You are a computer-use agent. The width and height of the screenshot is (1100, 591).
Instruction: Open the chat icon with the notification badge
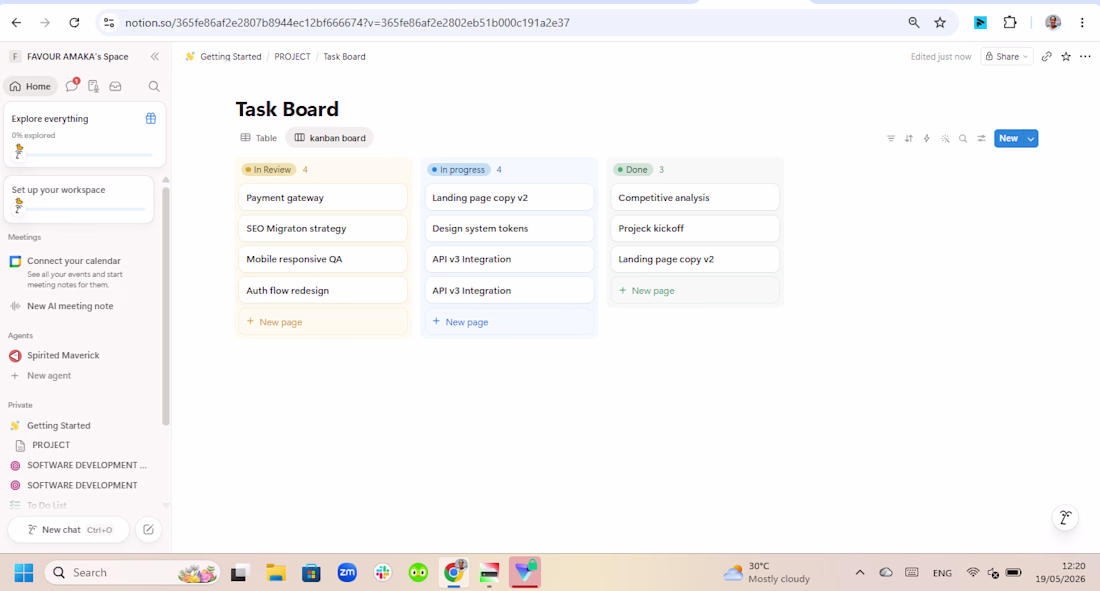[x=72, y=86]
